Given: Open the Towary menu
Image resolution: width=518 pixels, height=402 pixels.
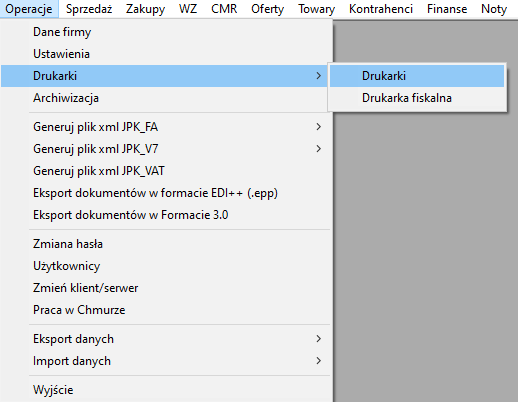Looking at the screenshot, I should pos(316,9).
